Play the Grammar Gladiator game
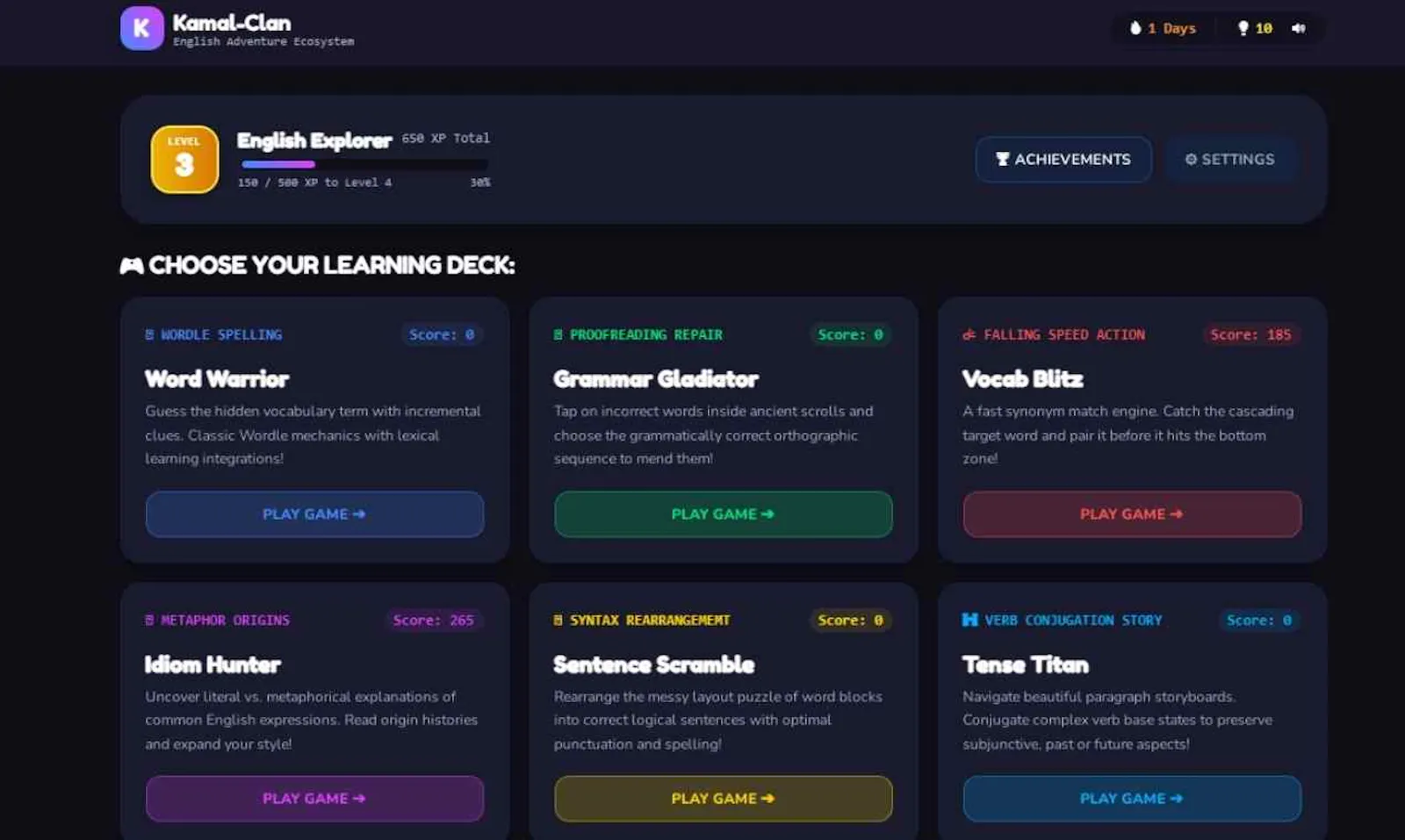Image resolution: width=1405 pixels, height=840 pixels. 723,514
